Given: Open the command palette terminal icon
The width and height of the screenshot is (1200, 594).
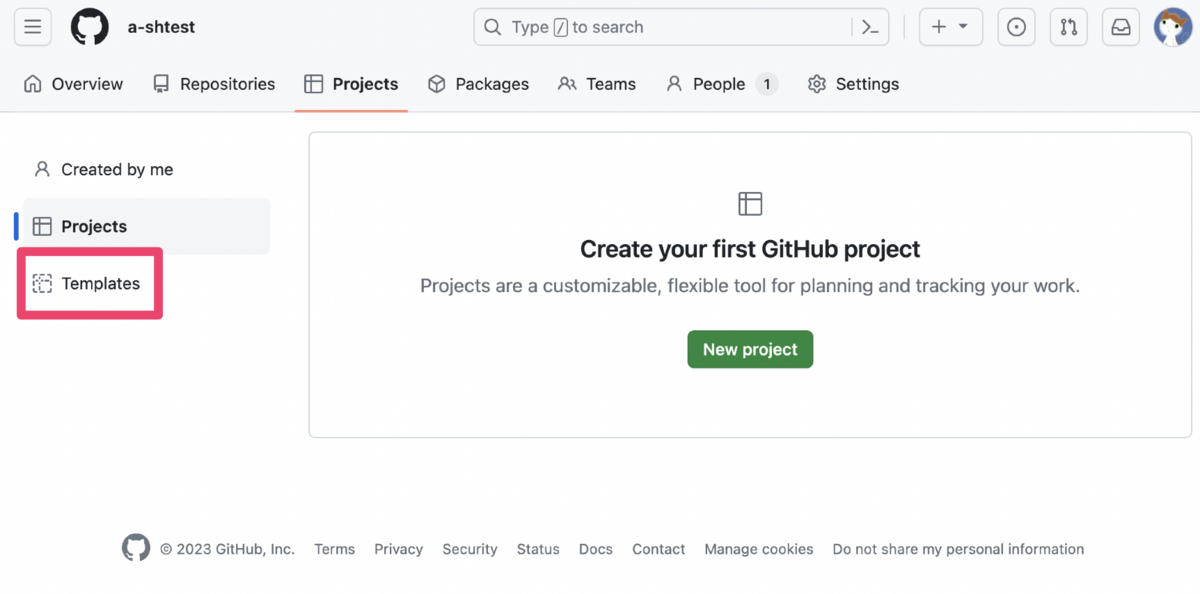Looking at the screenshot, I should tap(869, 27).
